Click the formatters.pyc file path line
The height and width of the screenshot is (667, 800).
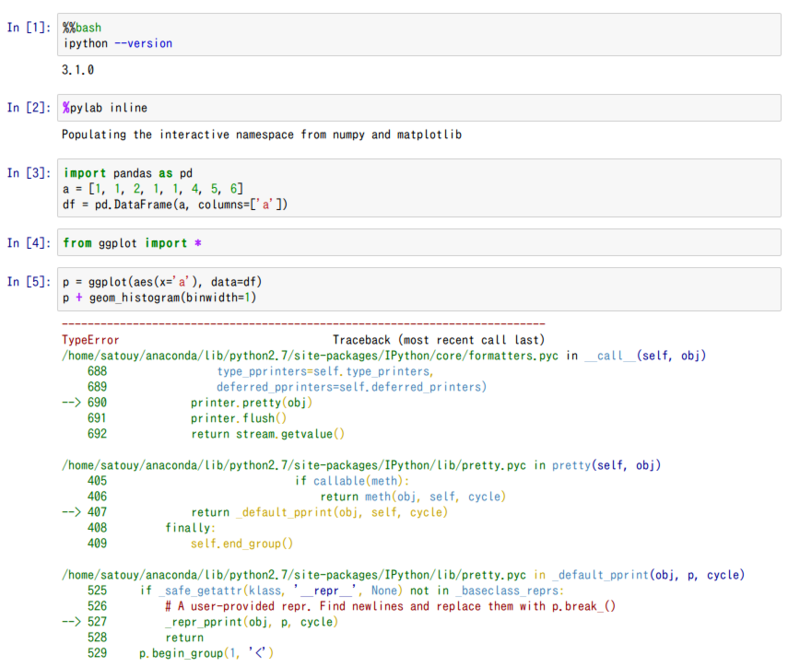coord(384,356)
